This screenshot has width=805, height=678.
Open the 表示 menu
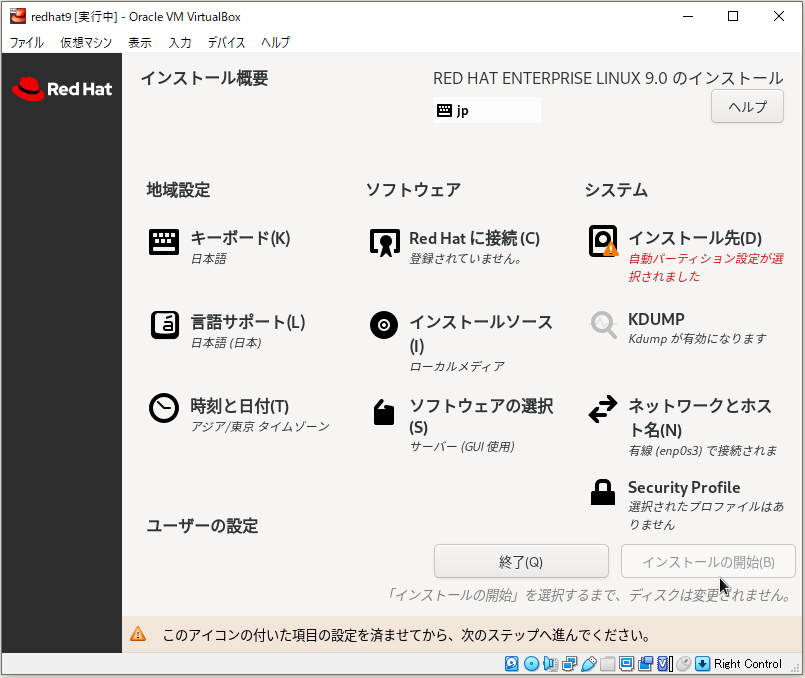(140, 42)
